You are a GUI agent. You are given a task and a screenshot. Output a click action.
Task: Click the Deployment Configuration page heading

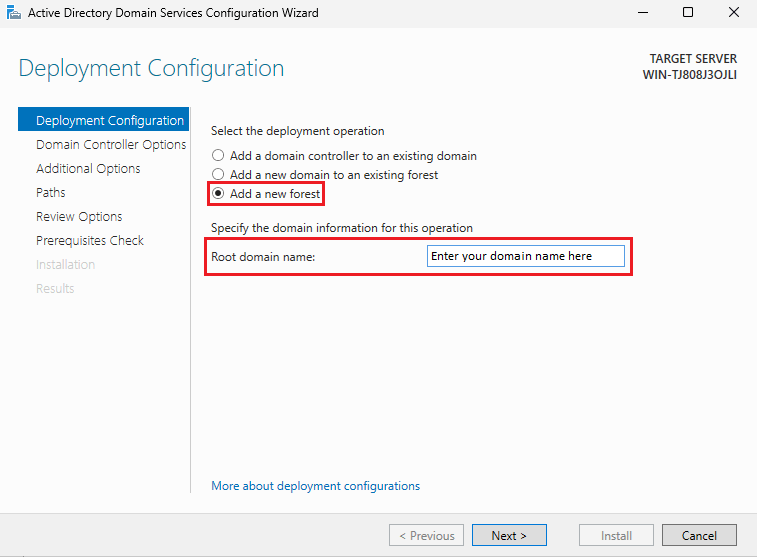[151, 68]
